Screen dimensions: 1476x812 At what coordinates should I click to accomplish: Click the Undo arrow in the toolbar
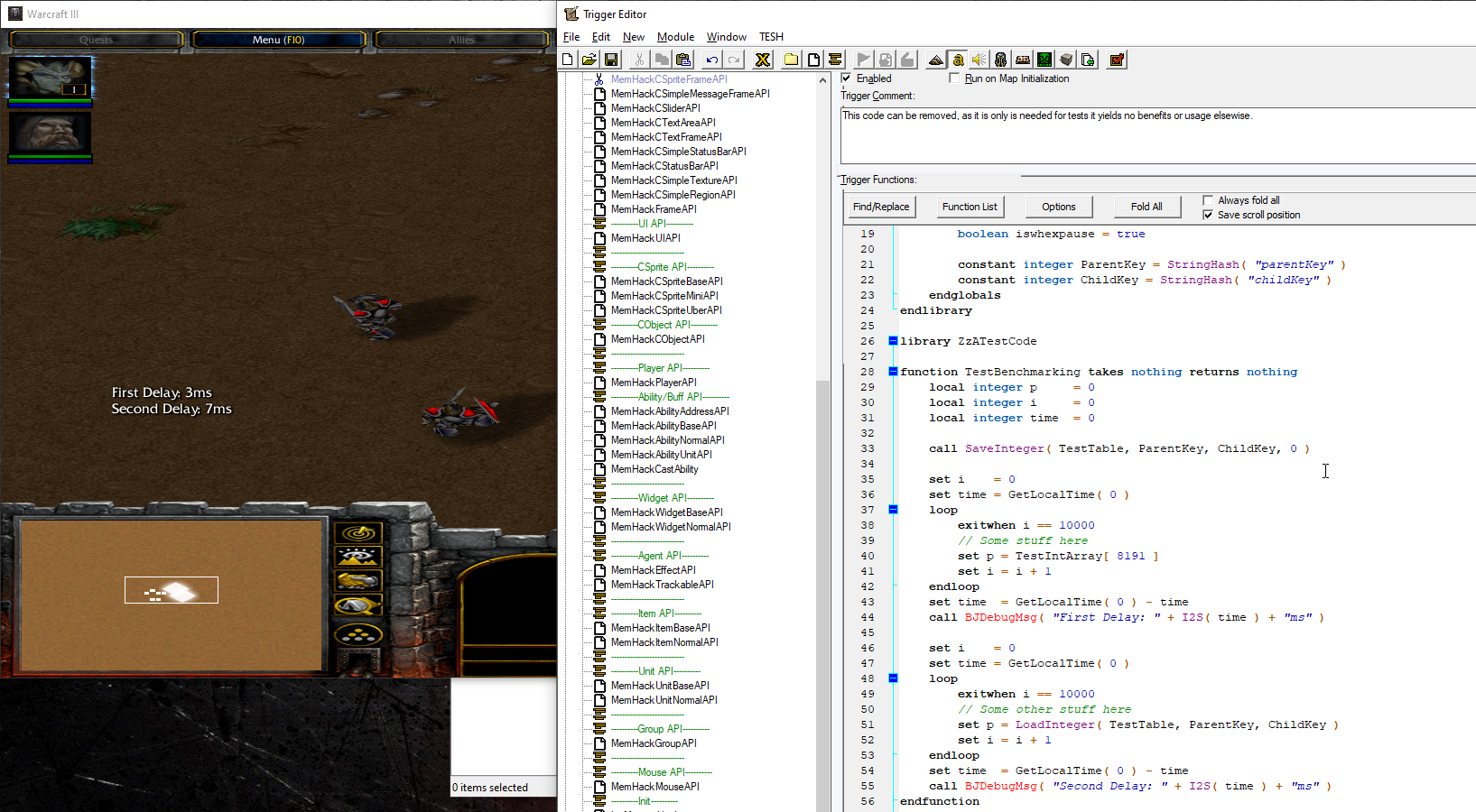point(712,60)
